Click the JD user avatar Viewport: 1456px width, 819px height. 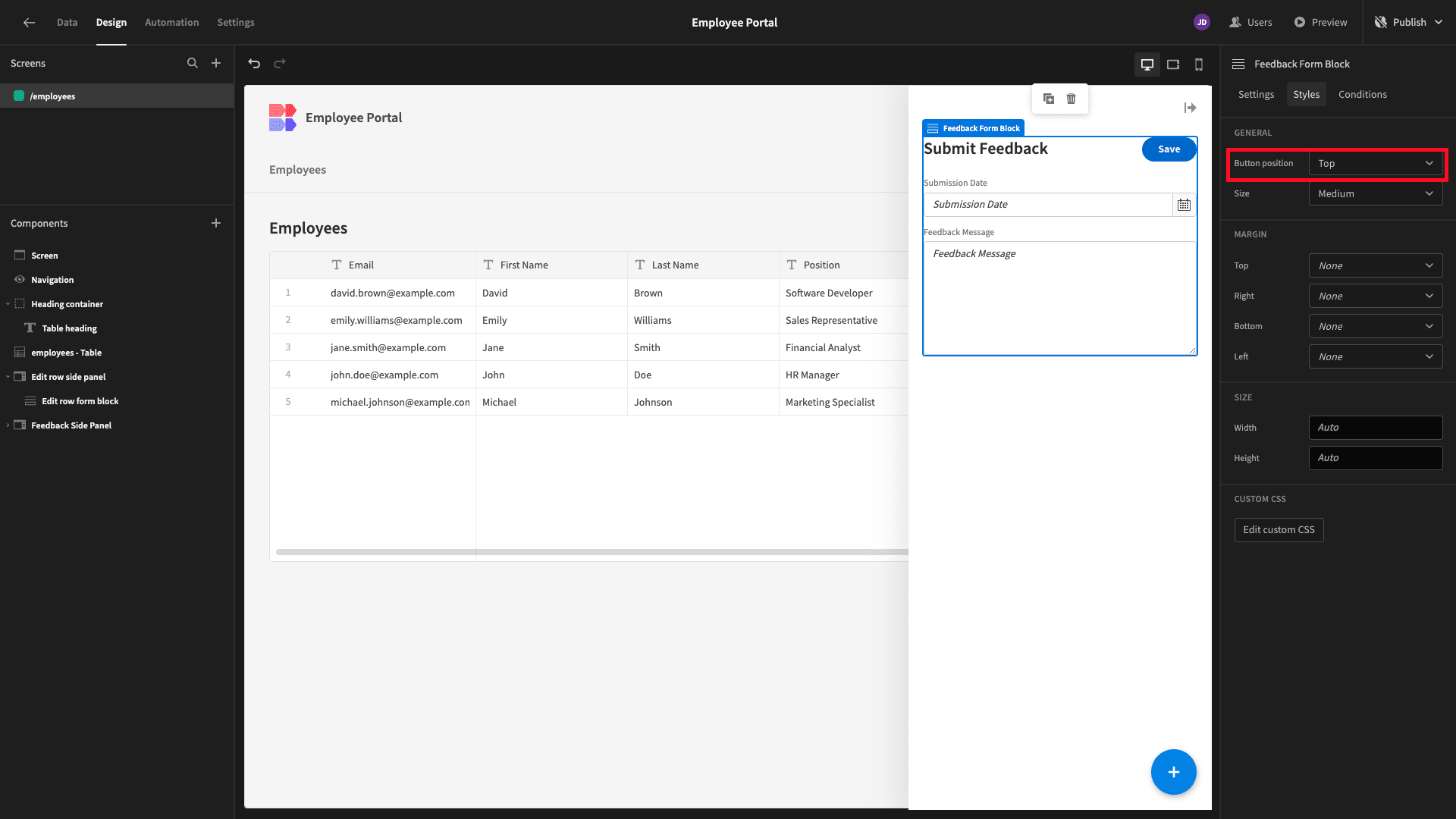pos(1202,23)
